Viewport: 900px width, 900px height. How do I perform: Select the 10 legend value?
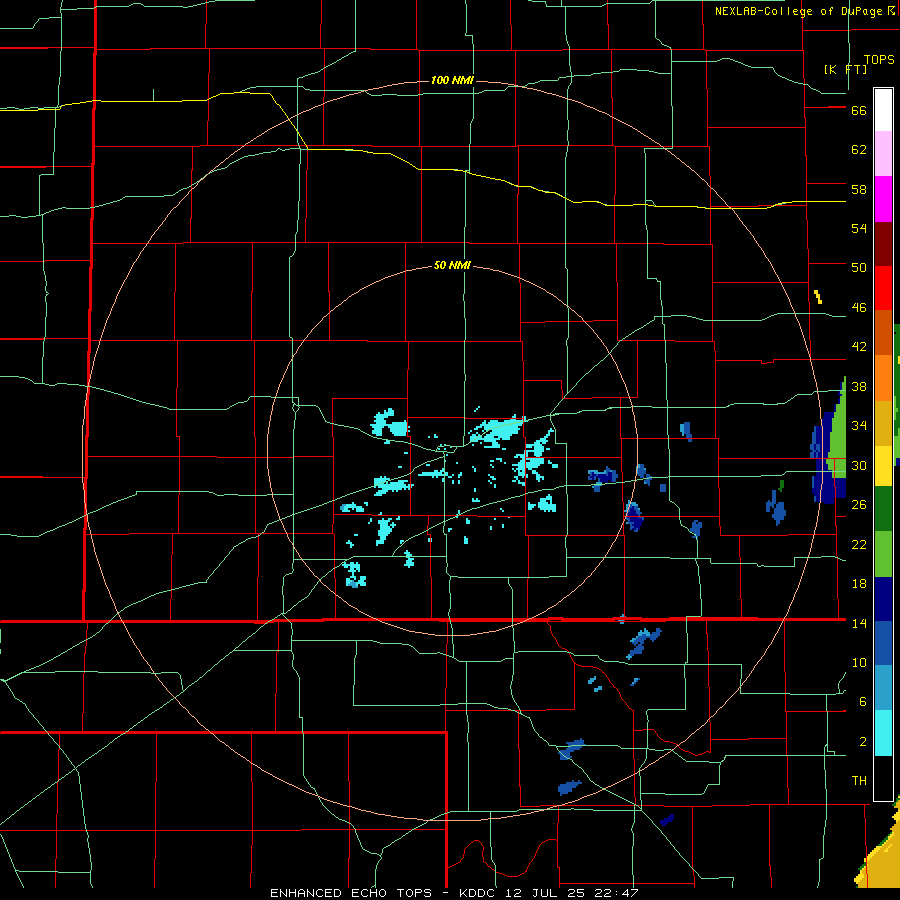(859, 663)
